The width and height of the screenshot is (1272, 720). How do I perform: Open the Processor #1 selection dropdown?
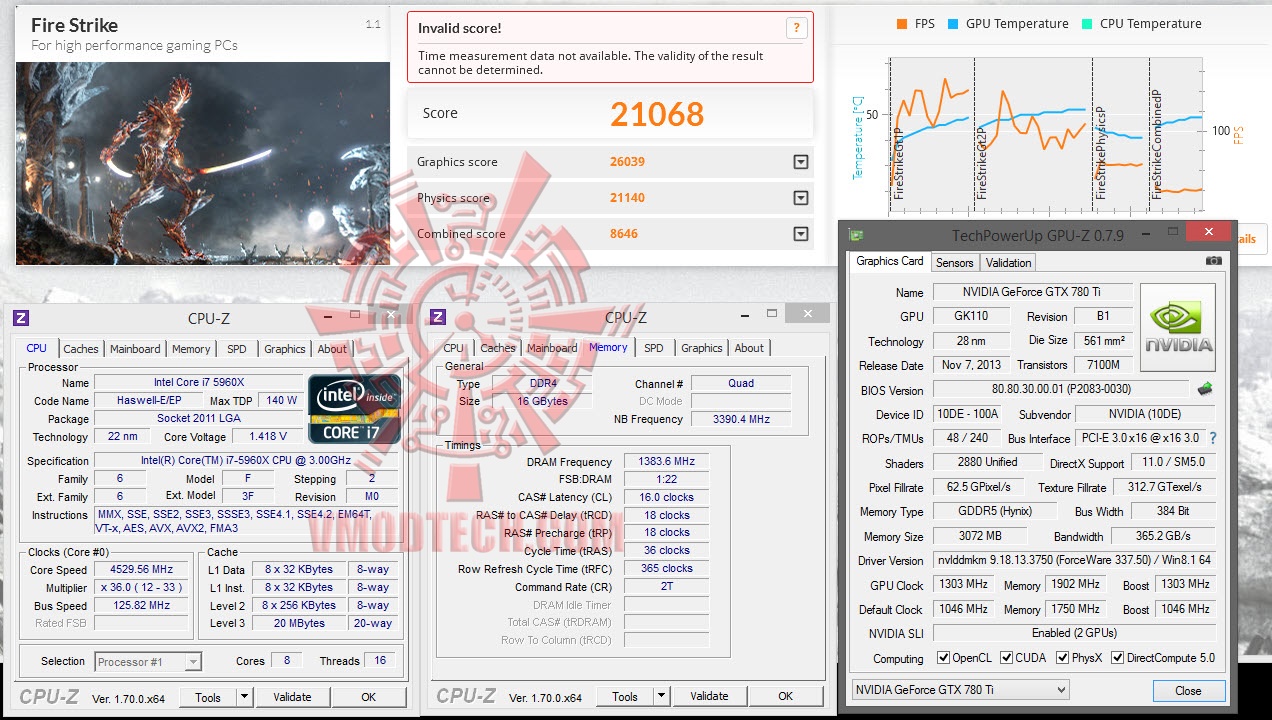(148, 661)
